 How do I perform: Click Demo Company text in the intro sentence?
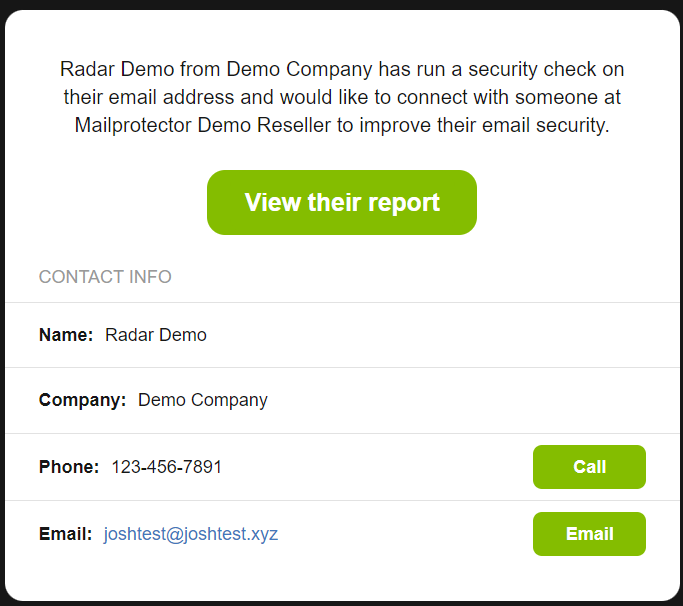(299, 70)
